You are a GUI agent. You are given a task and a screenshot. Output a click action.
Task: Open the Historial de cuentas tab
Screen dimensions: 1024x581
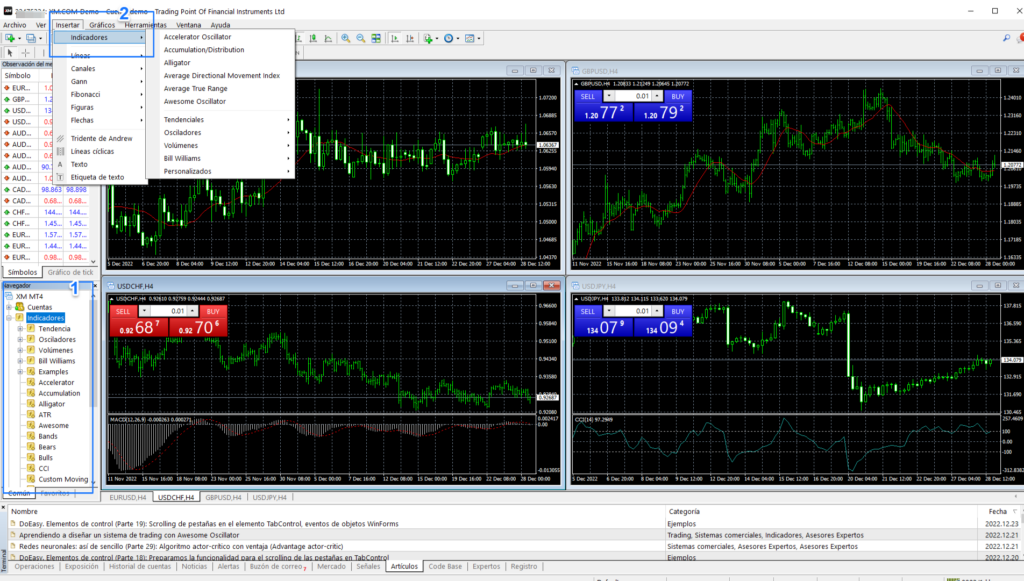tap(140, 567)
